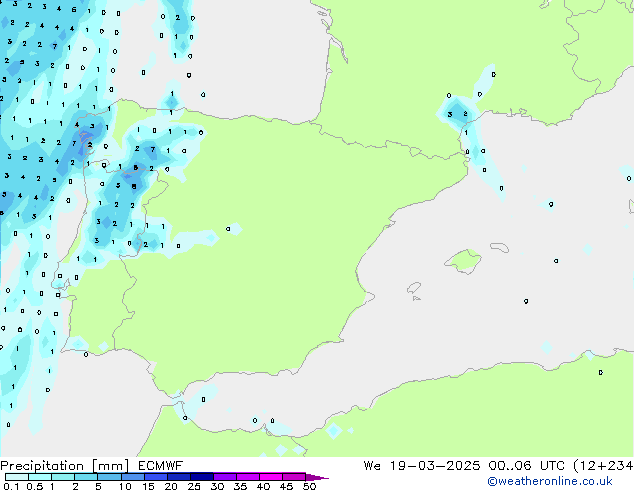Click the "50" legend tick label

pos(310,487)
